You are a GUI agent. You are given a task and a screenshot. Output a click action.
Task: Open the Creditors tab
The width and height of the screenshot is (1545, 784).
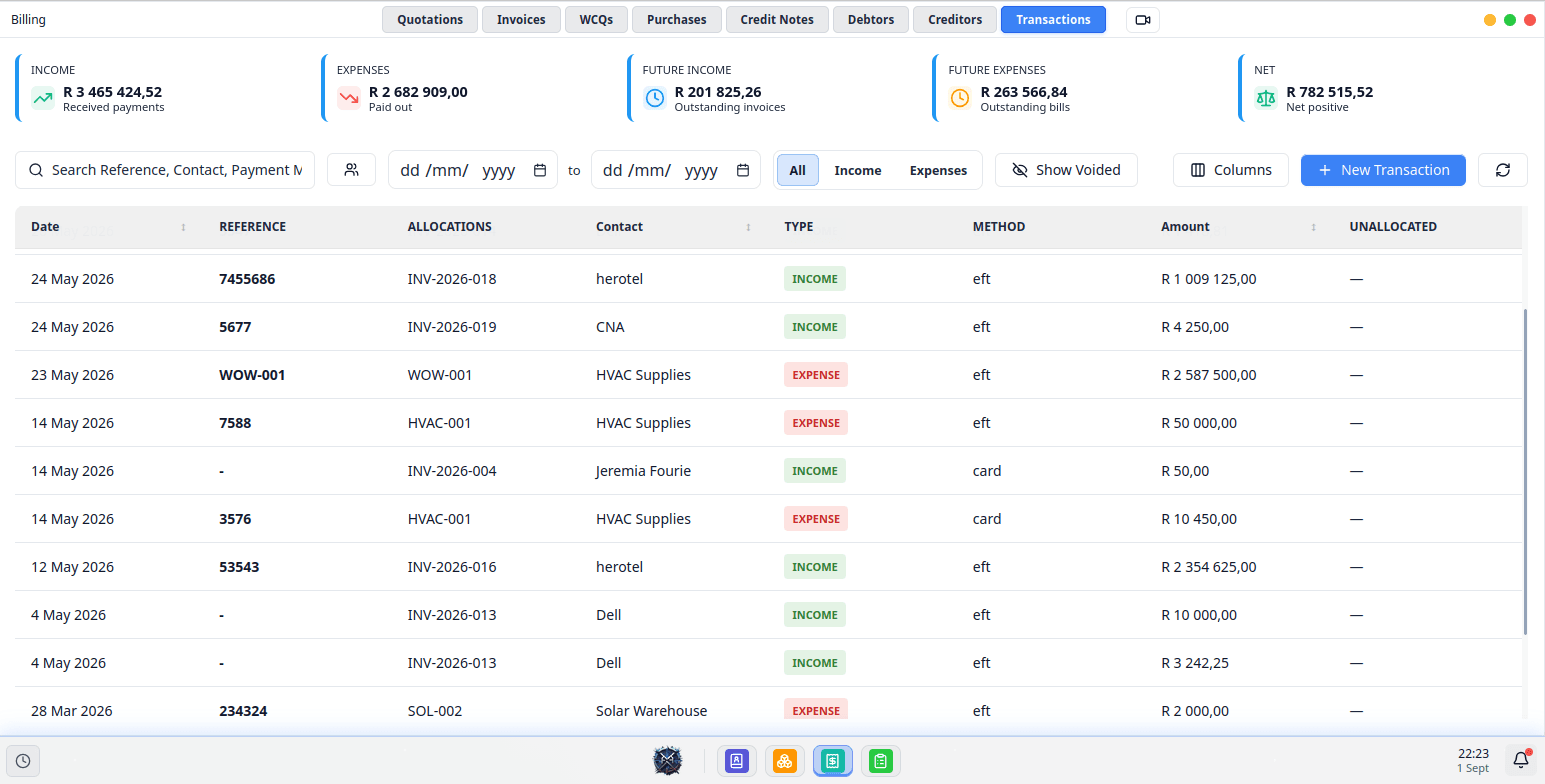(955, 20)
